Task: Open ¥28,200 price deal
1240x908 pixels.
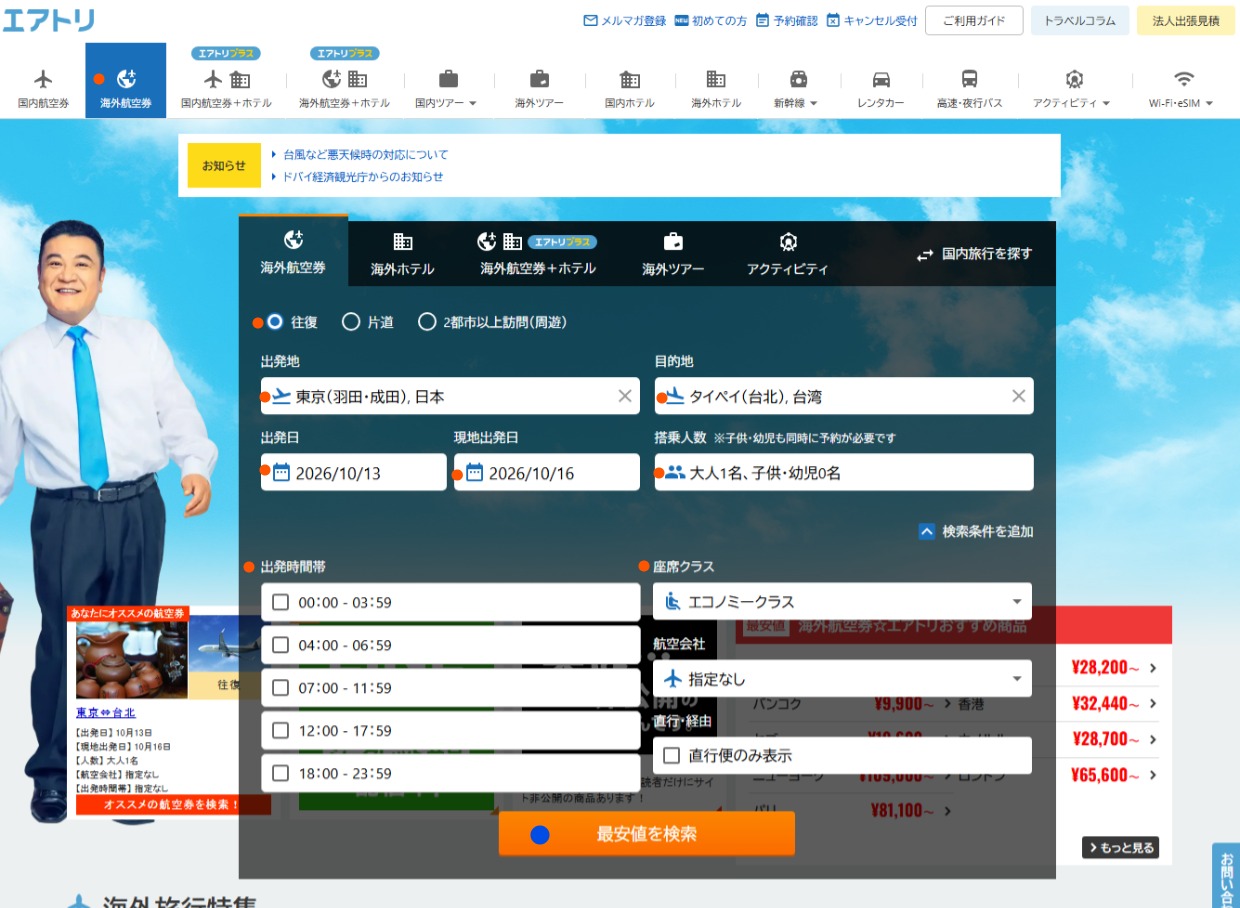Action: (x=1113, y=668)
